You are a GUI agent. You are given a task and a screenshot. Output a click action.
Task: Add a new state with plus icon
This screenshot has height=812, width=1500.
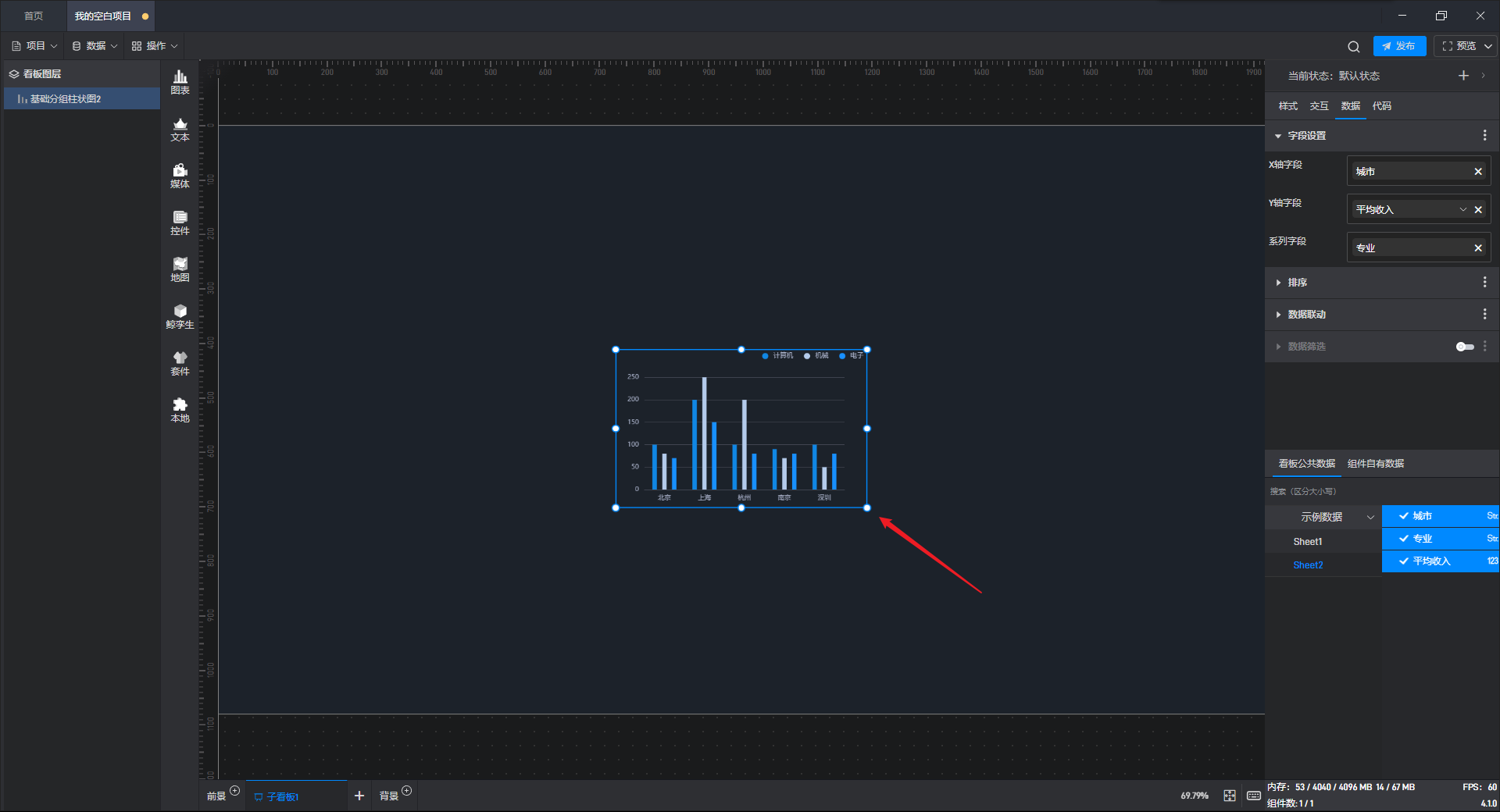pos(1463,76)
